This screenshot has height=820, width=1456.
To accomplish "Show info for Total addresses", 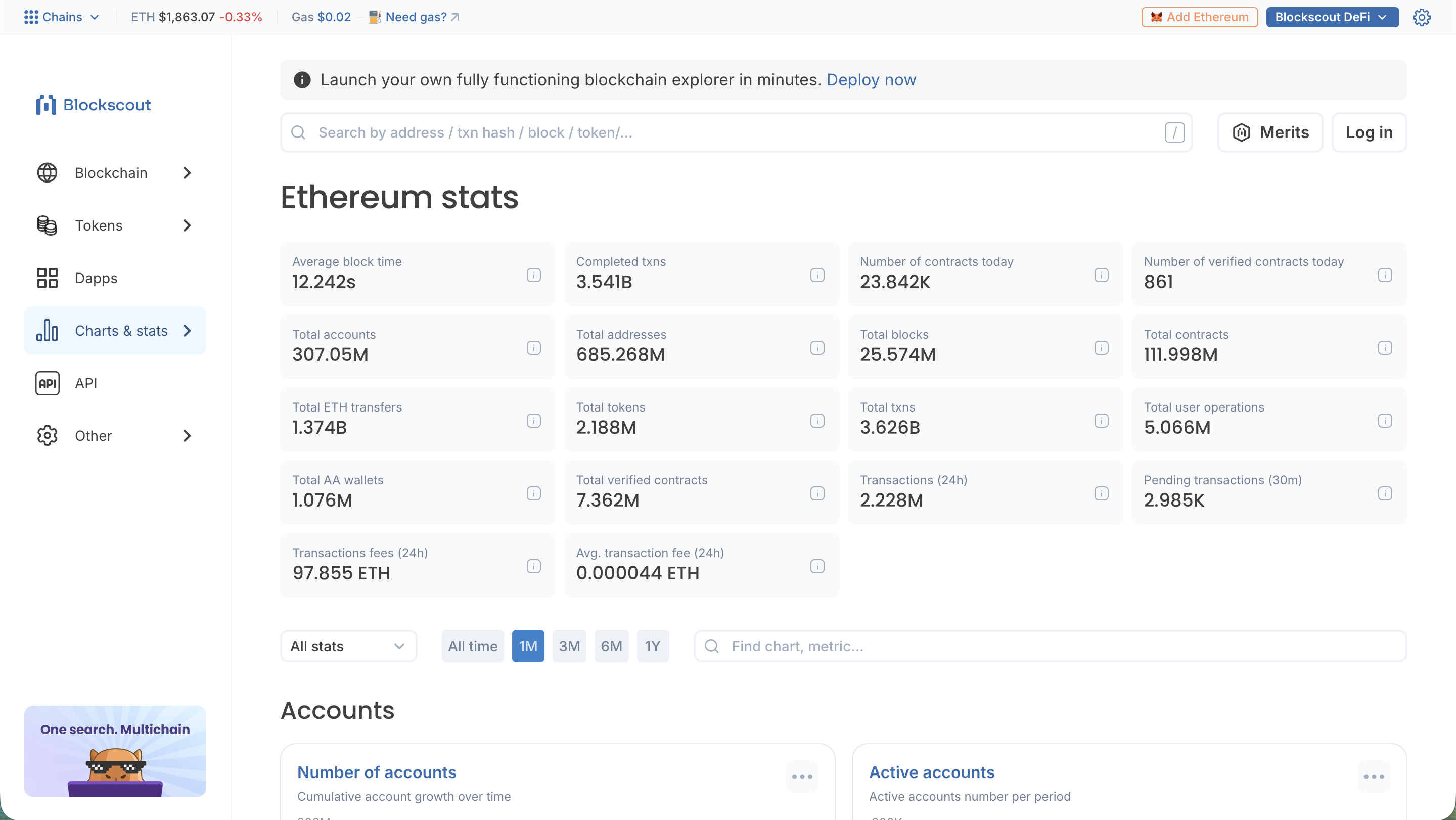I will (817, 347).
